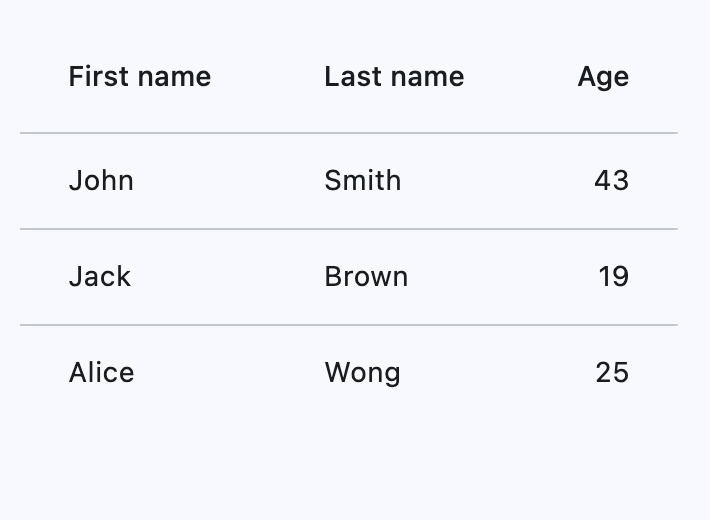Click empty header space between Last name and Age
This screenshot has width=710, height=520.
click(520, 77)
